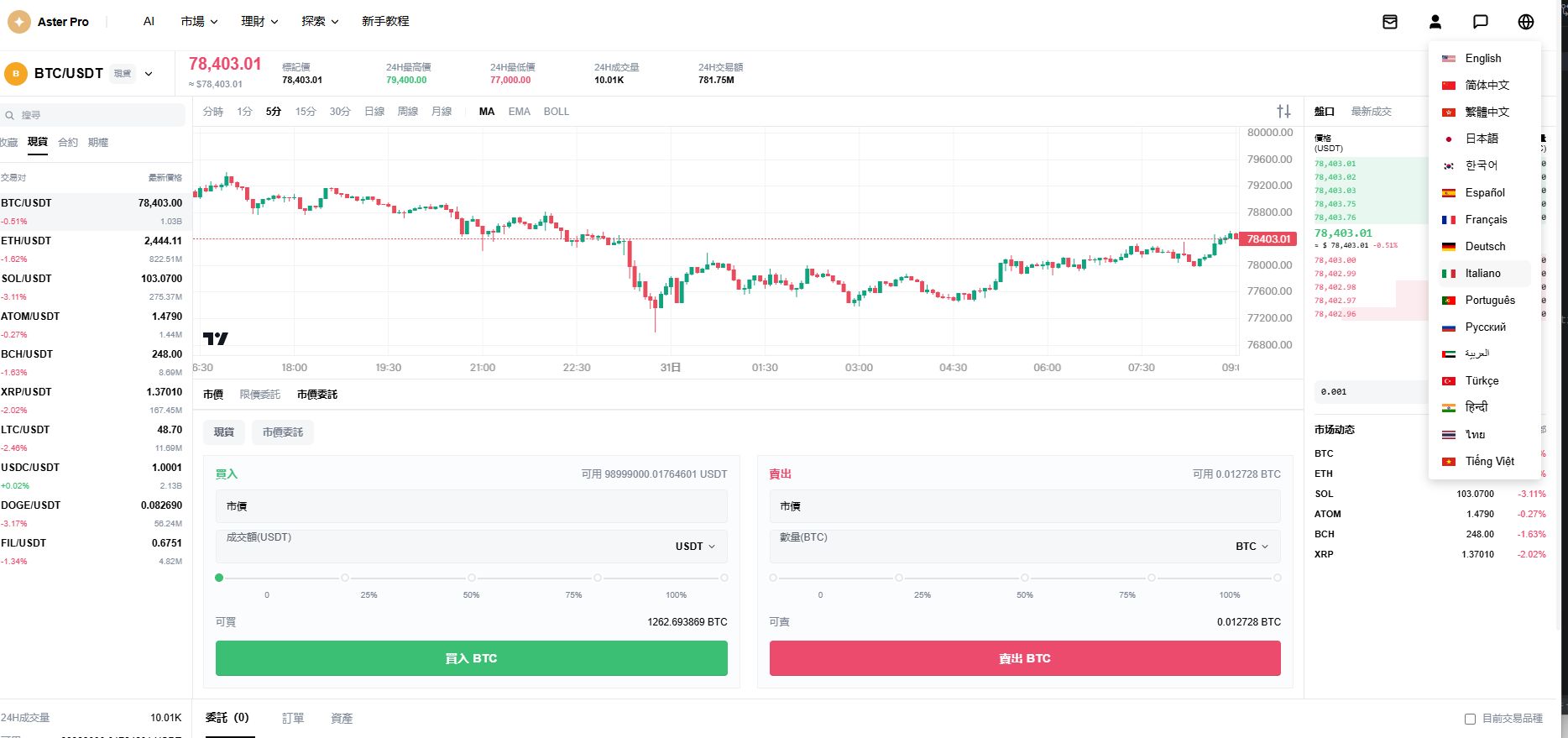Click the chart indicator settings icon
The width and height of the screenshot is (1568, 738).
click(1283, 111)
